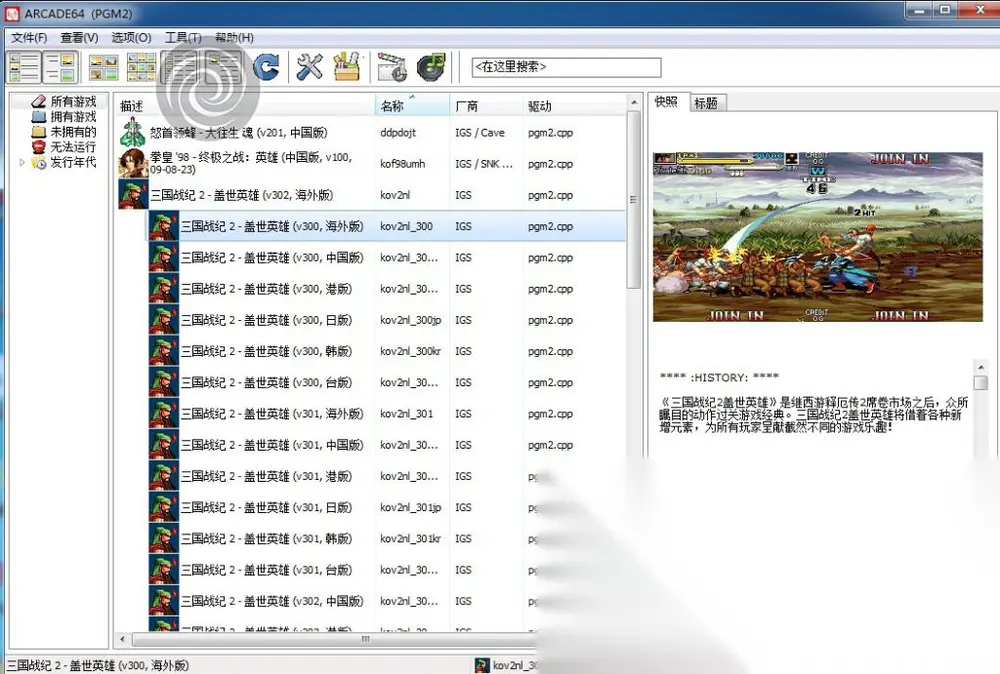The image size is (1000, 674).
Task: Toggle the folder list pane toolbar button
Action: (x=24, y=67)
